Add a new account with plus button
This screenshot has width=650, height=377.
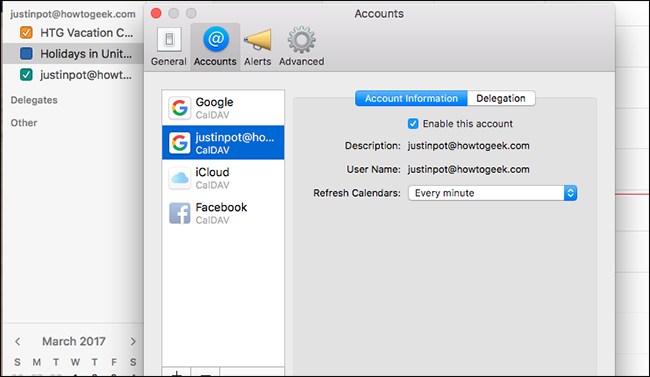pyautogui.click(x=177, y=373)
